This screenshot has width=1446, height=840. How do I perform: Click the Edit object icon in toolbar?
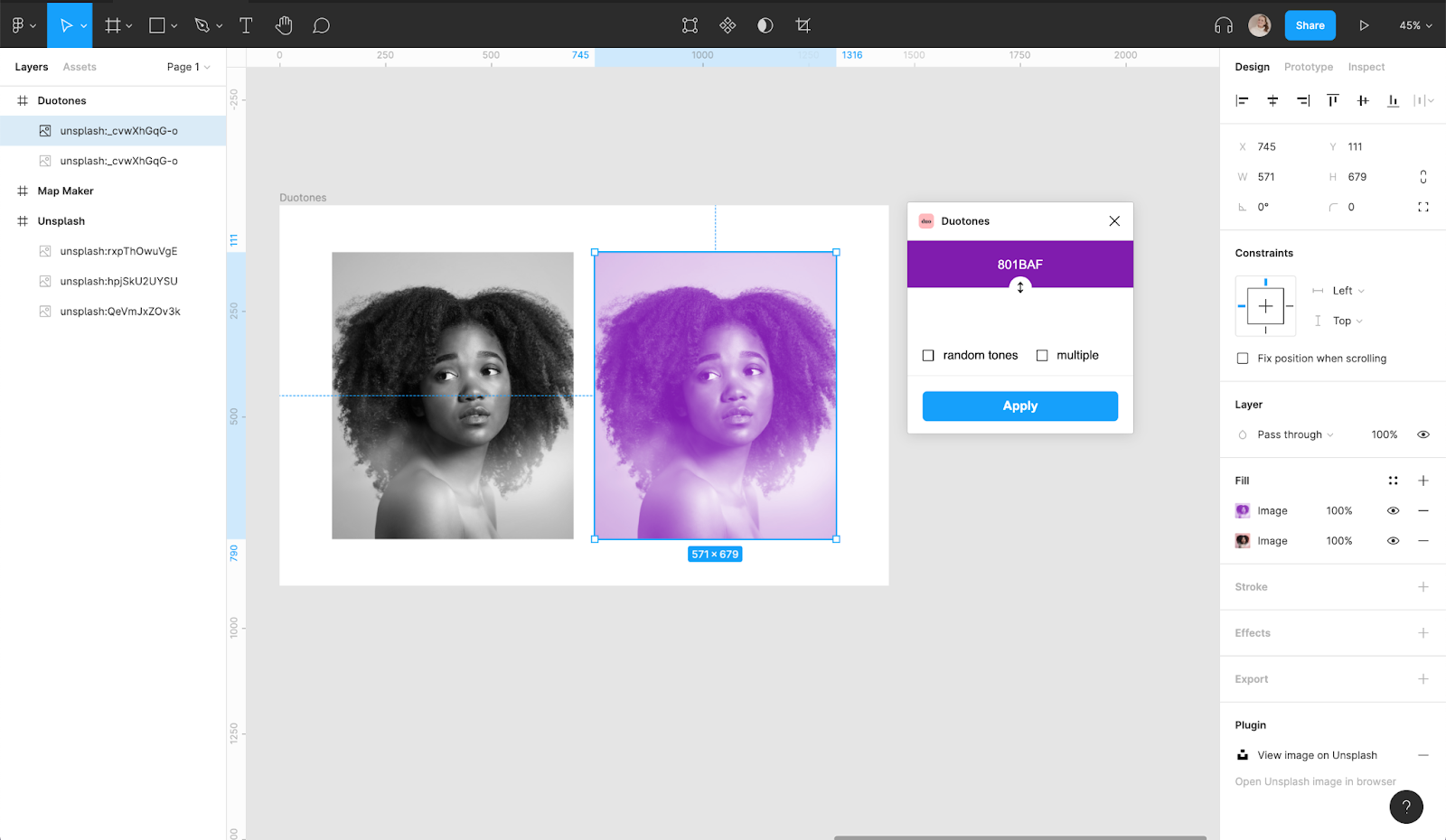690,25
